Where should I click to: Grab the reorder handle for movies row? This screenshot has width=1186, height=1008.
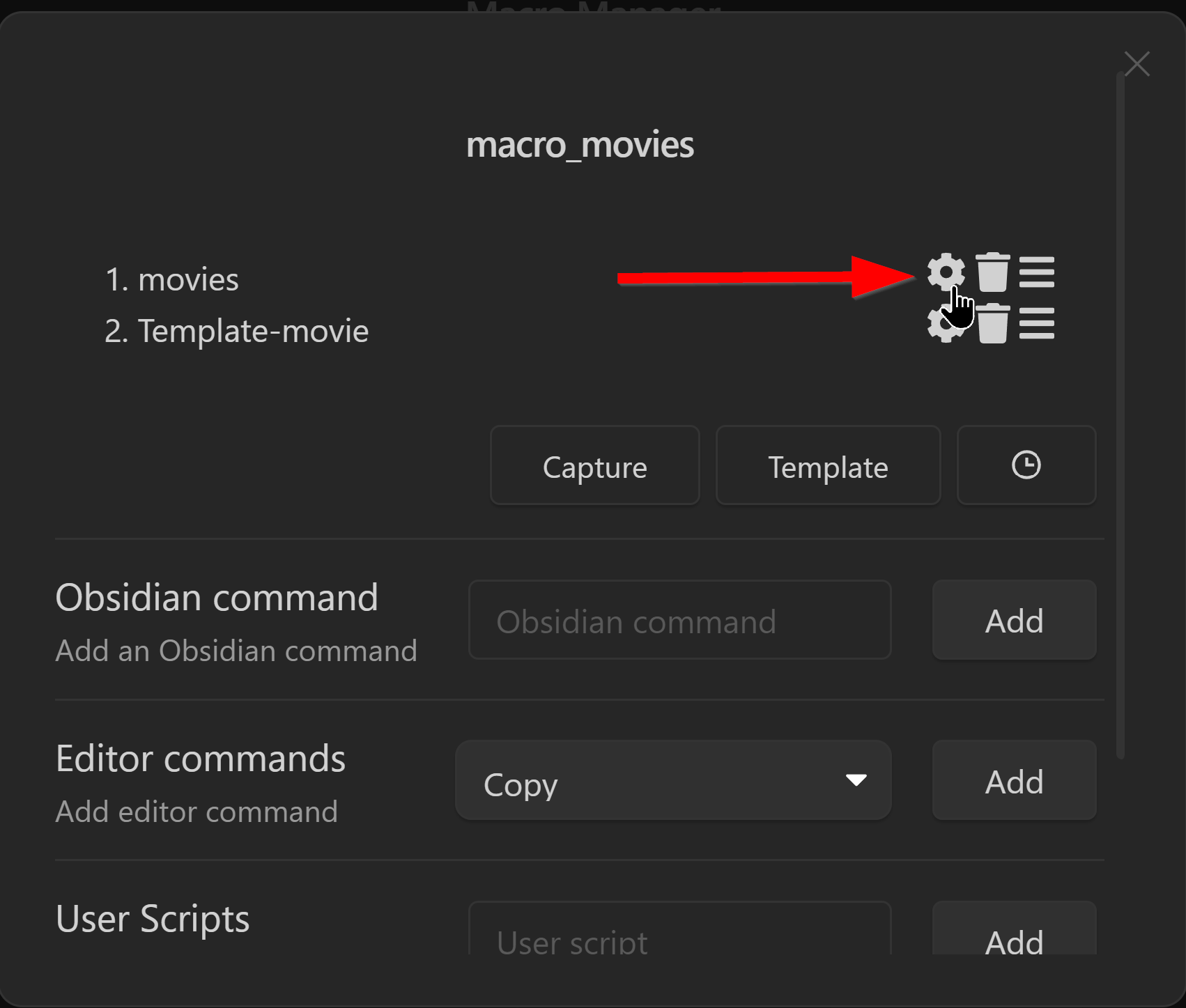[1037, 272]
